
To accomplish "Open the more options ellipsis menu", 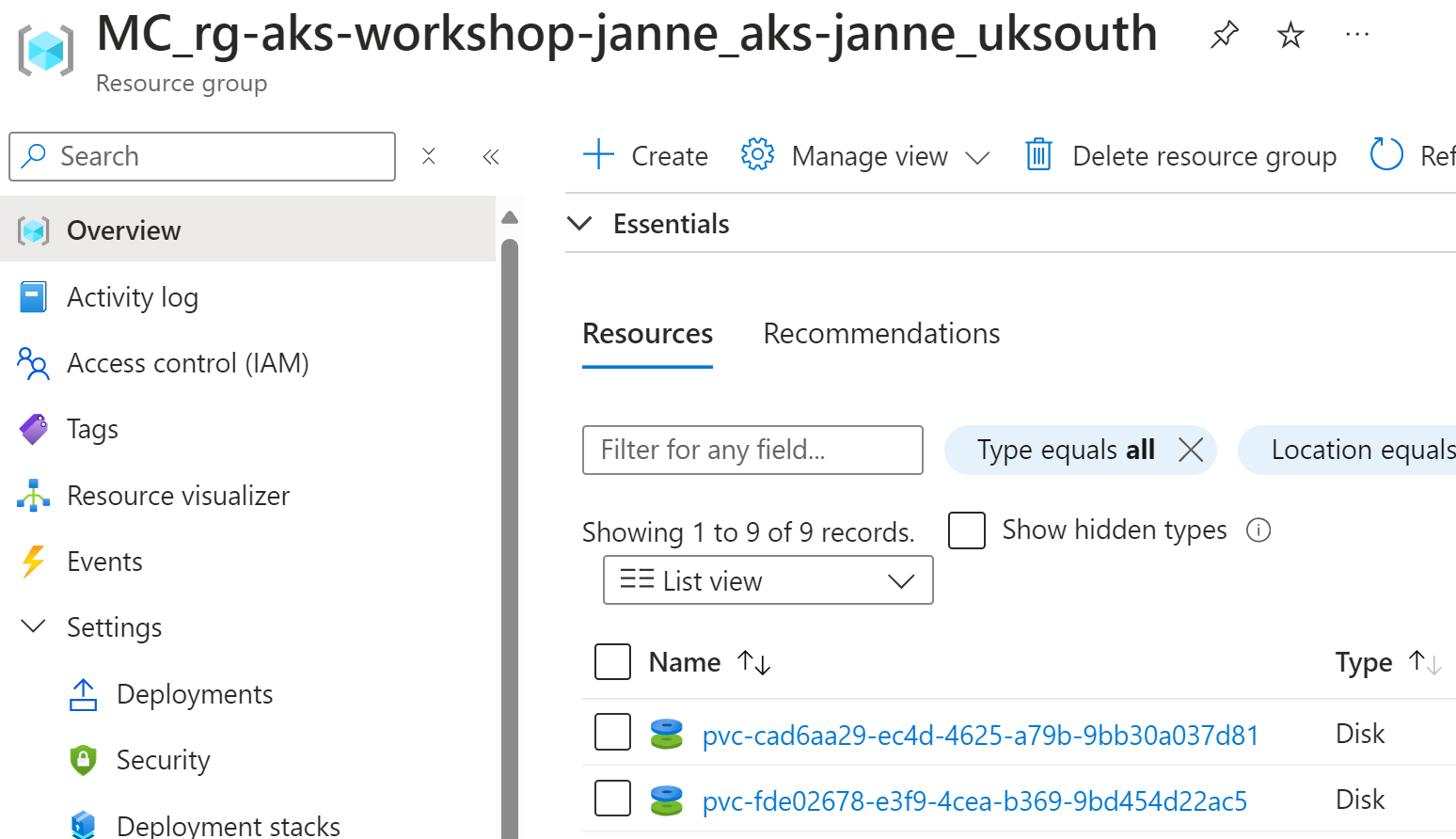I will pyautogui.click(x=1357, y=35).
